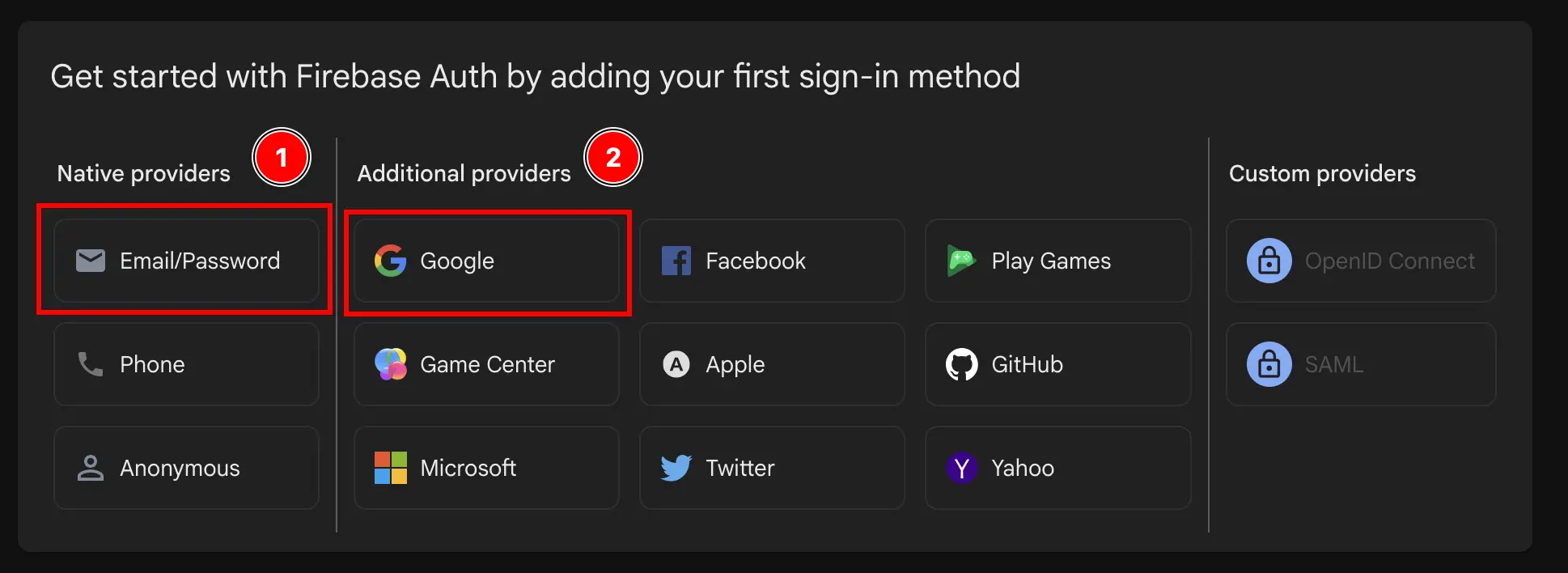Select the phone receiver icon
The image size is (1568, 573).
pyautogui.click(x=91, y=364)
